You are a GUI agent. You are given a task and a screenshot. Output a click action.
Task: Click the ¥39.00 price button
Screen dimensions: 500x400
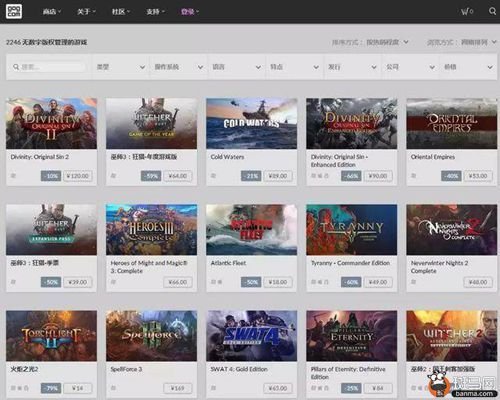click(x=78, y=282)
